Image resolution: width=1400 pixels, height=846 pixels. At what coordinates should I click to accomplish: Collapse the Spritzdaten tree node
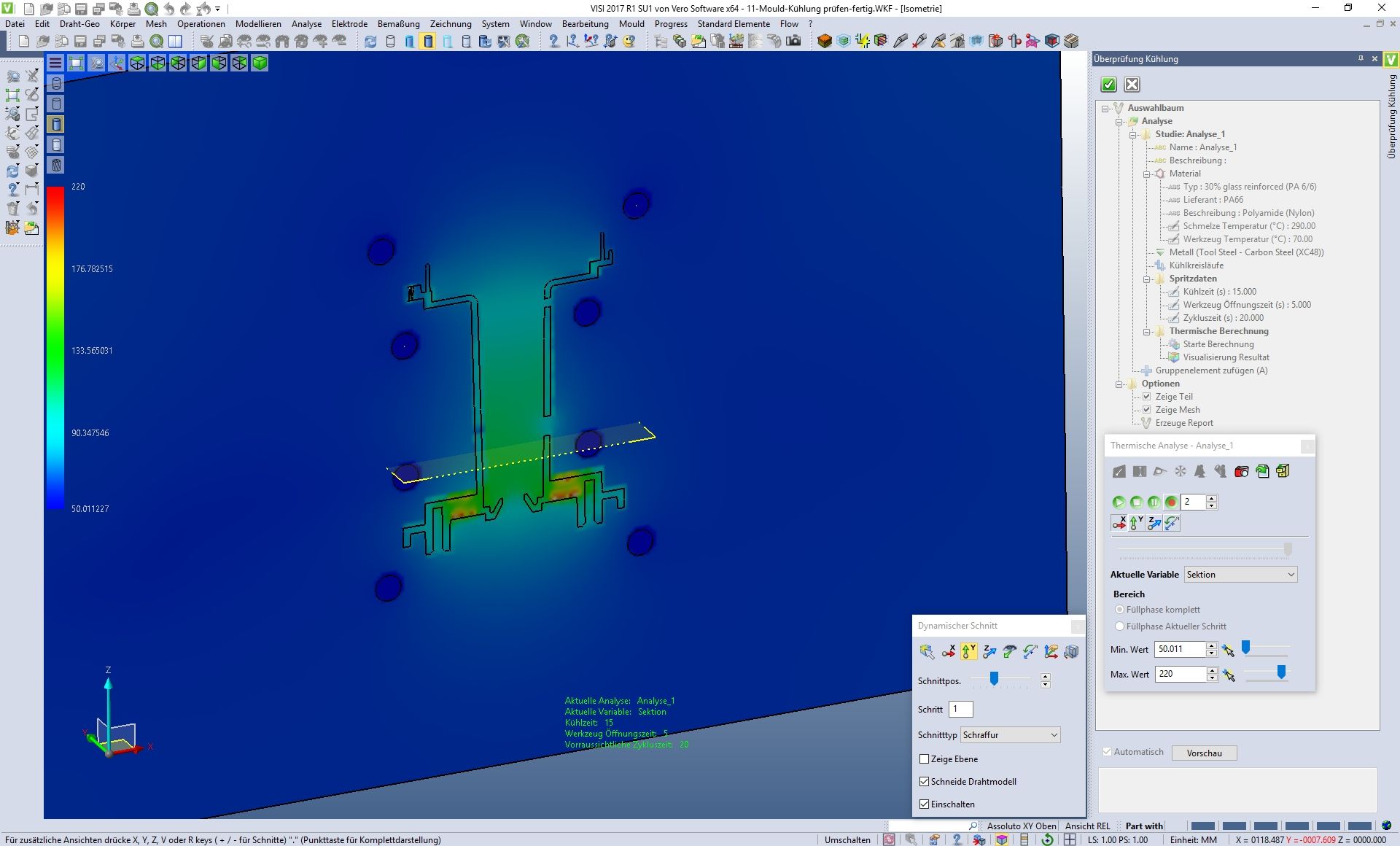(x=1147, y=279)
